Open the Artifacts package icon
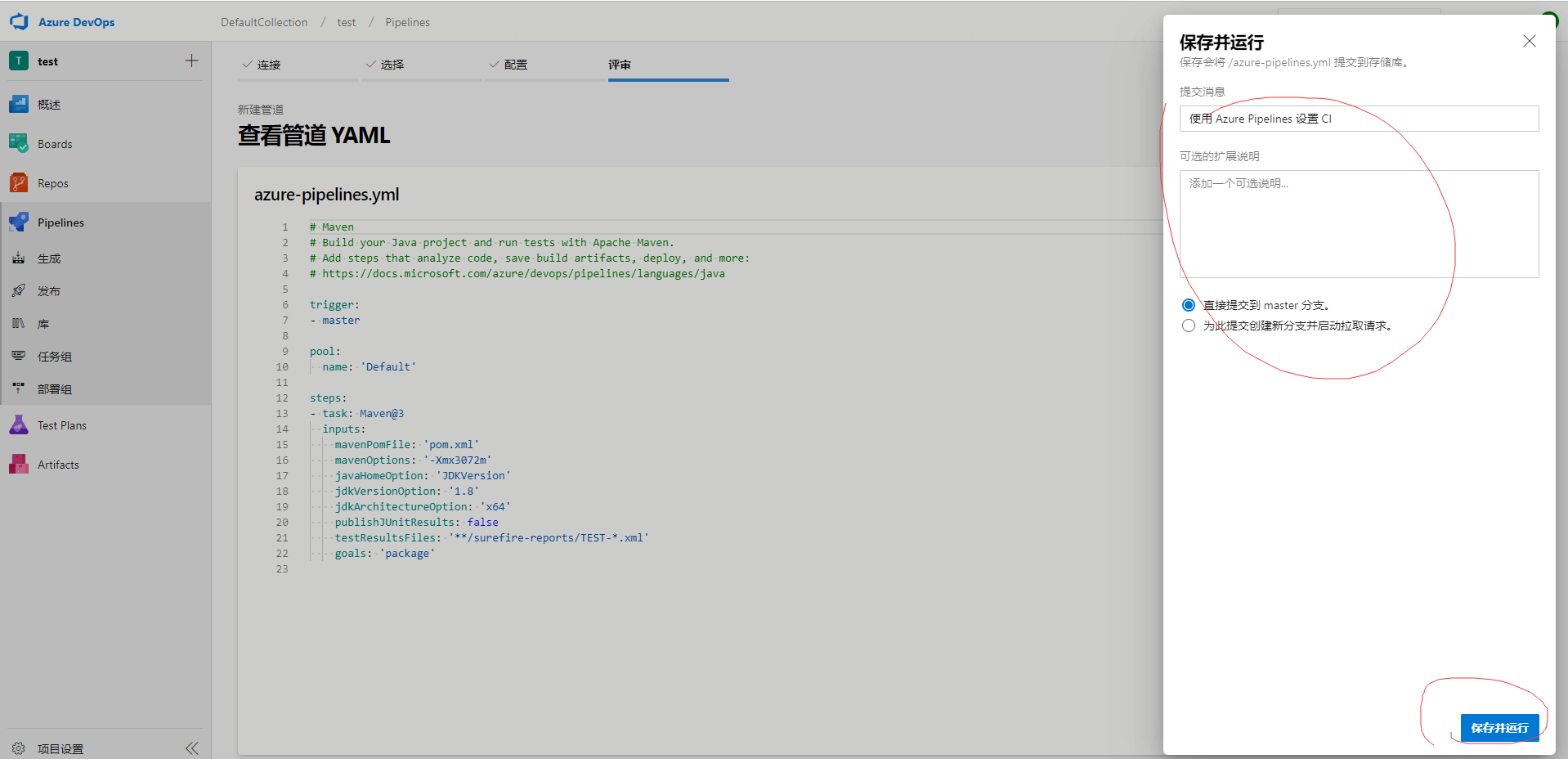This screenshot has height=759, width=1568. 19,465
